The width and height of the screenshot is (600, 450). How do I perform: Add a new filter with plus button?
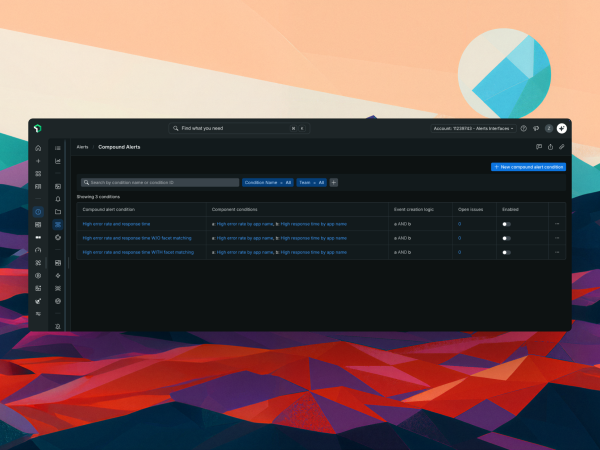334,183
